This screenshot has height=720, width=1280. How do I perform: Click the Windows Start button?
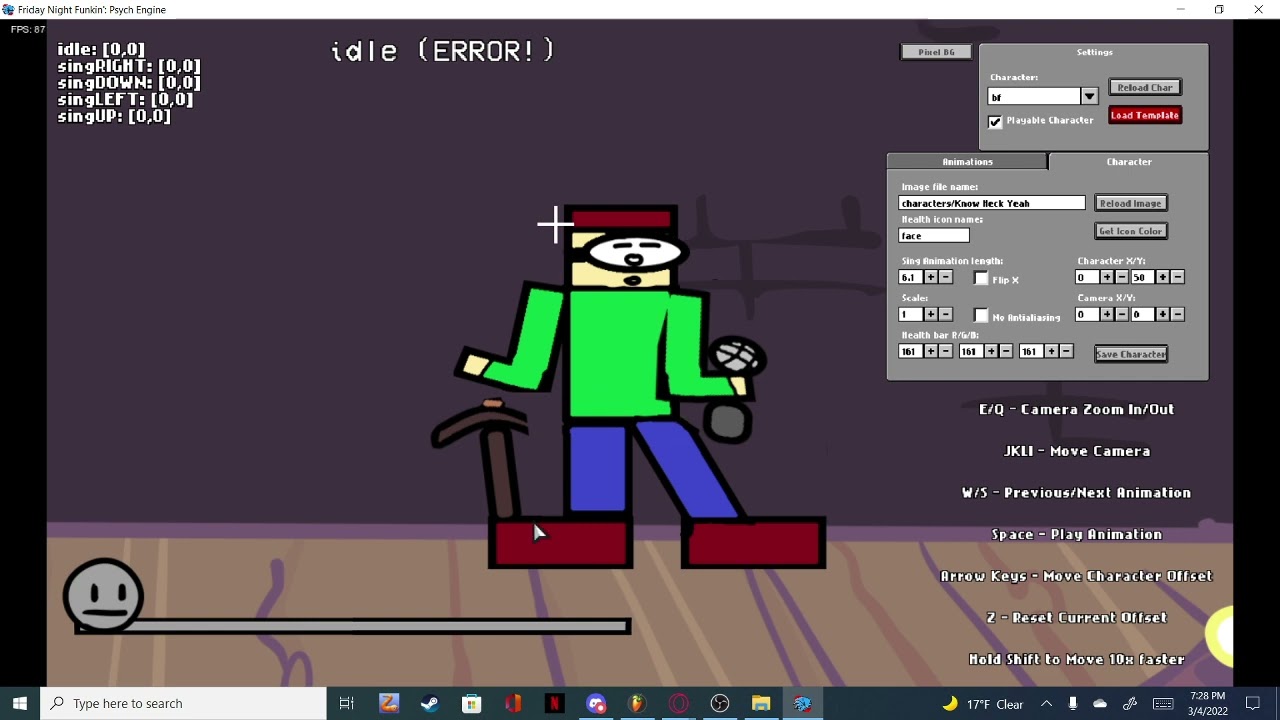tap(20, 703)
